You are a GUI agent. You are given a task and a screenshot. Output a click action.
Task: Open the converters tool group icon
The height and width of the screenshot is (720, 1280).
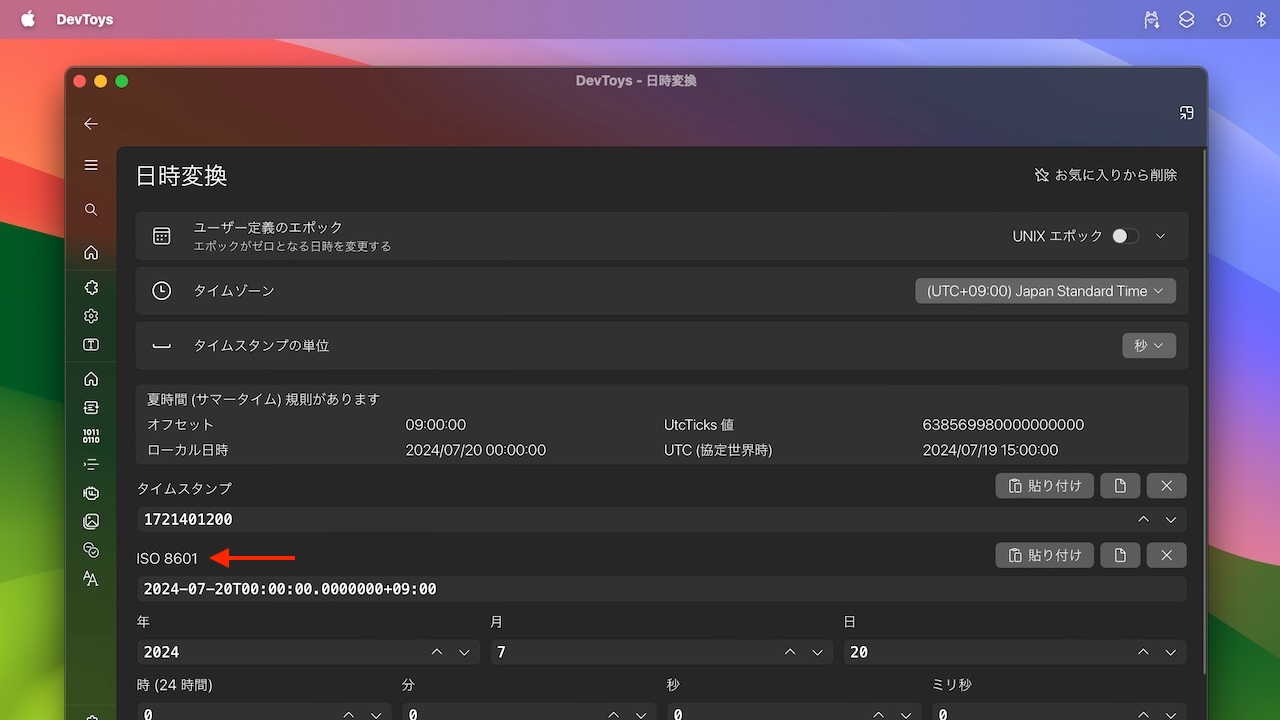91,408
